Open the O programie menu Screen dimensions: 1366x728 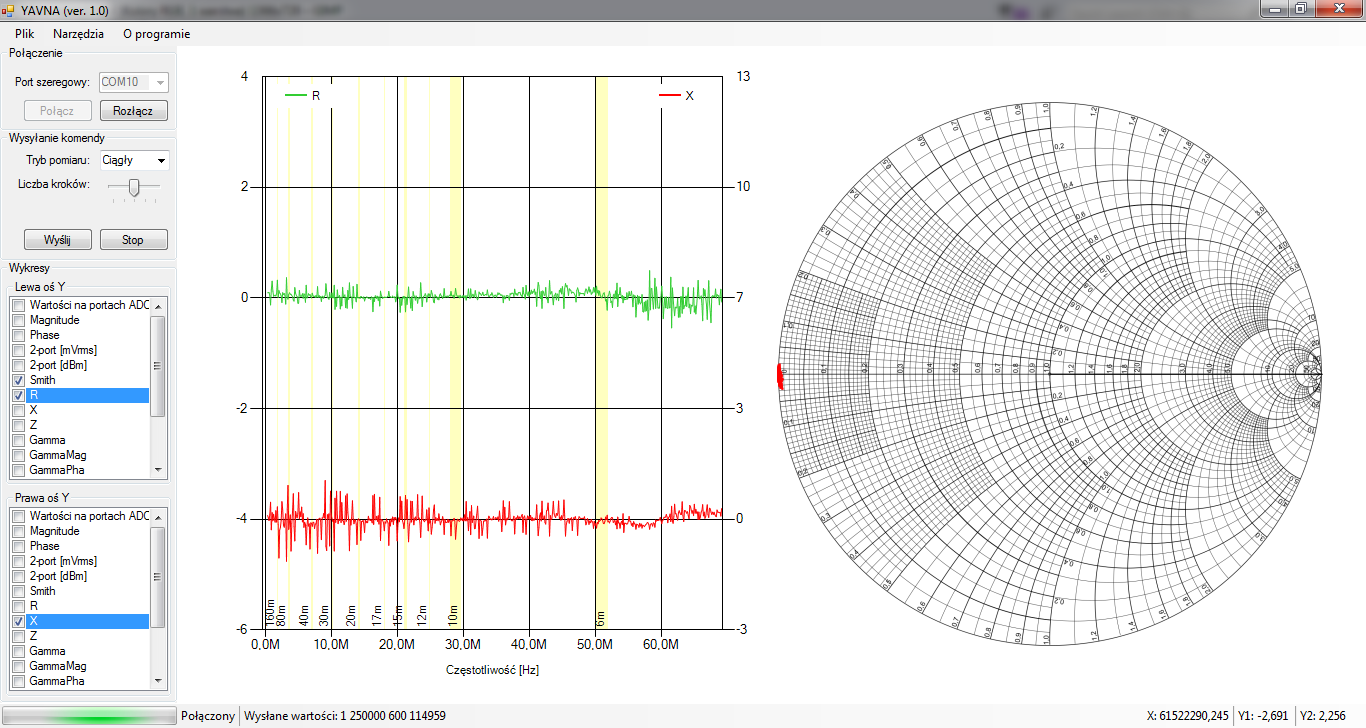pyautogui.click(x=156, y=34)
